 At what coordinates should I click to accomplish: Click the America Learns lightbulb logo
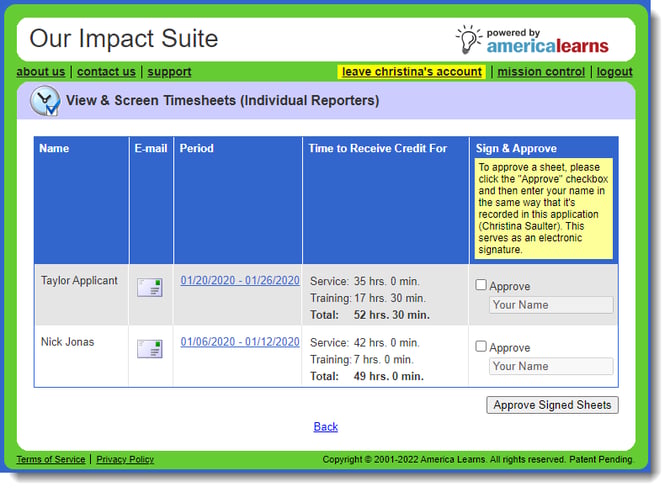tap(468, 39)
